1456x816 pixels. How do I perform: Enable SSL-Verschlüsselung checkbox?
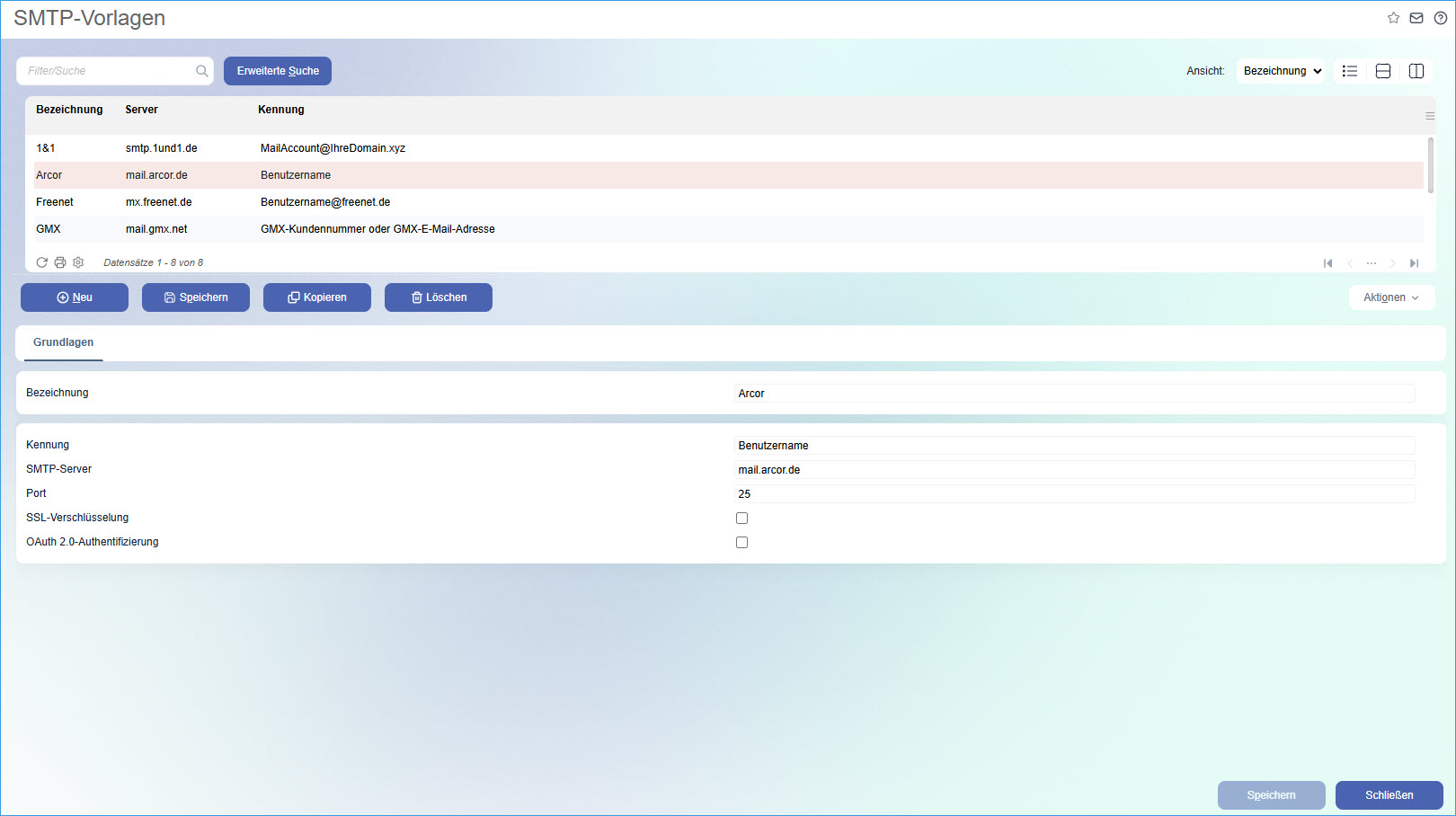coord(741,519)
